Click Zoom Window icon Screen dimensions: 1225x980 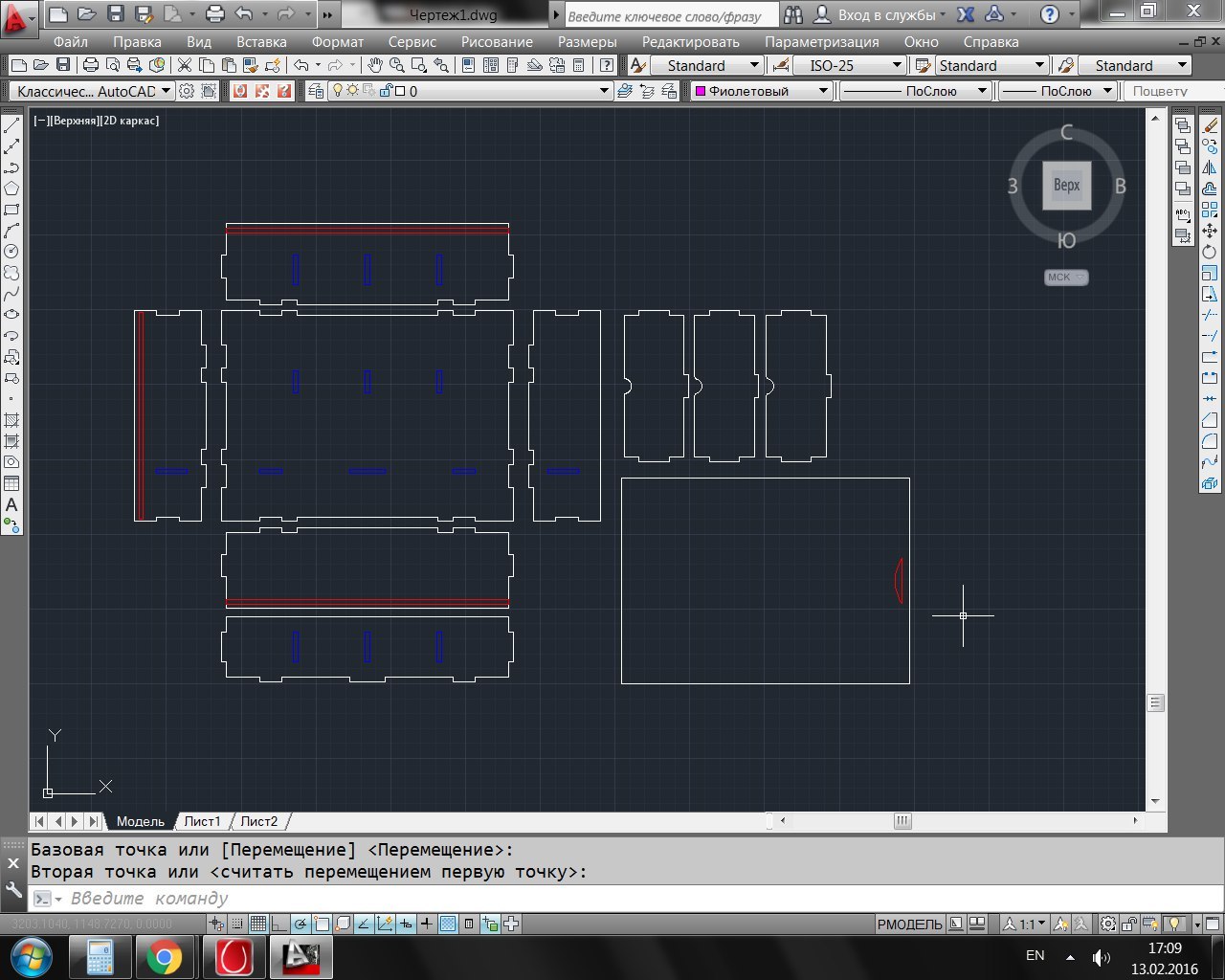click(x=418, y=65)
